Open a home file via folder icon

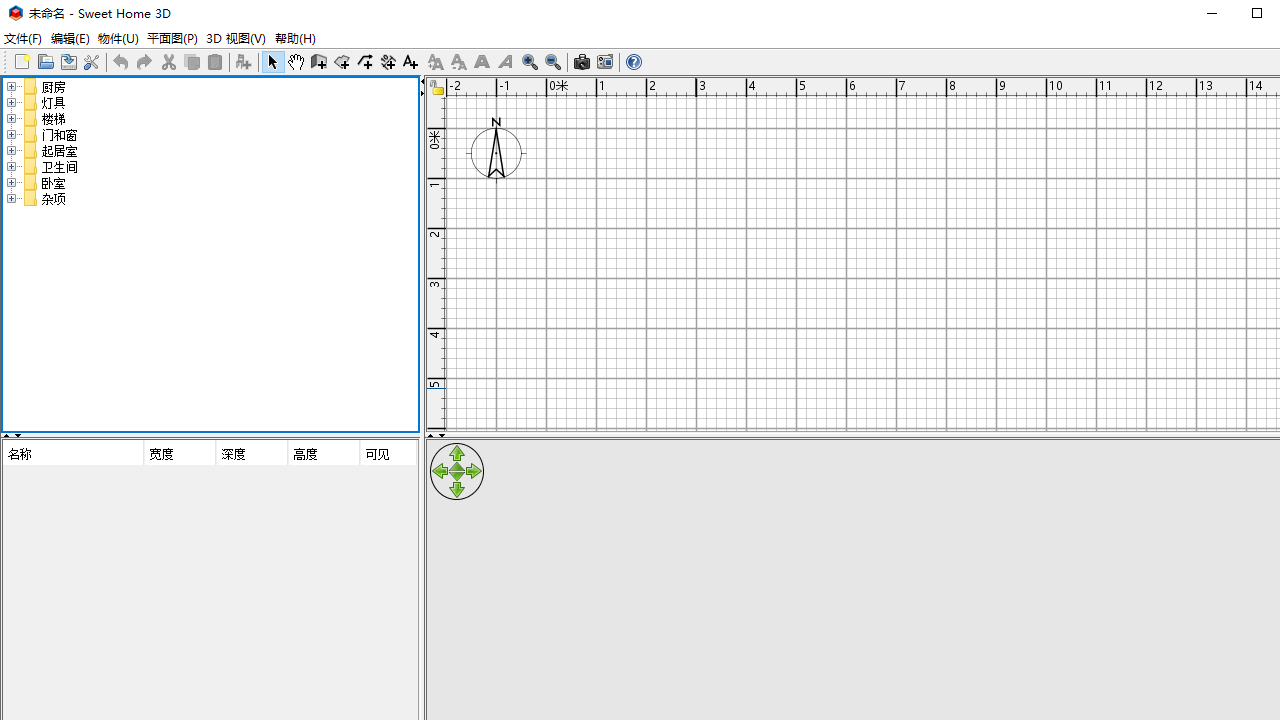[x=45, y=62]
